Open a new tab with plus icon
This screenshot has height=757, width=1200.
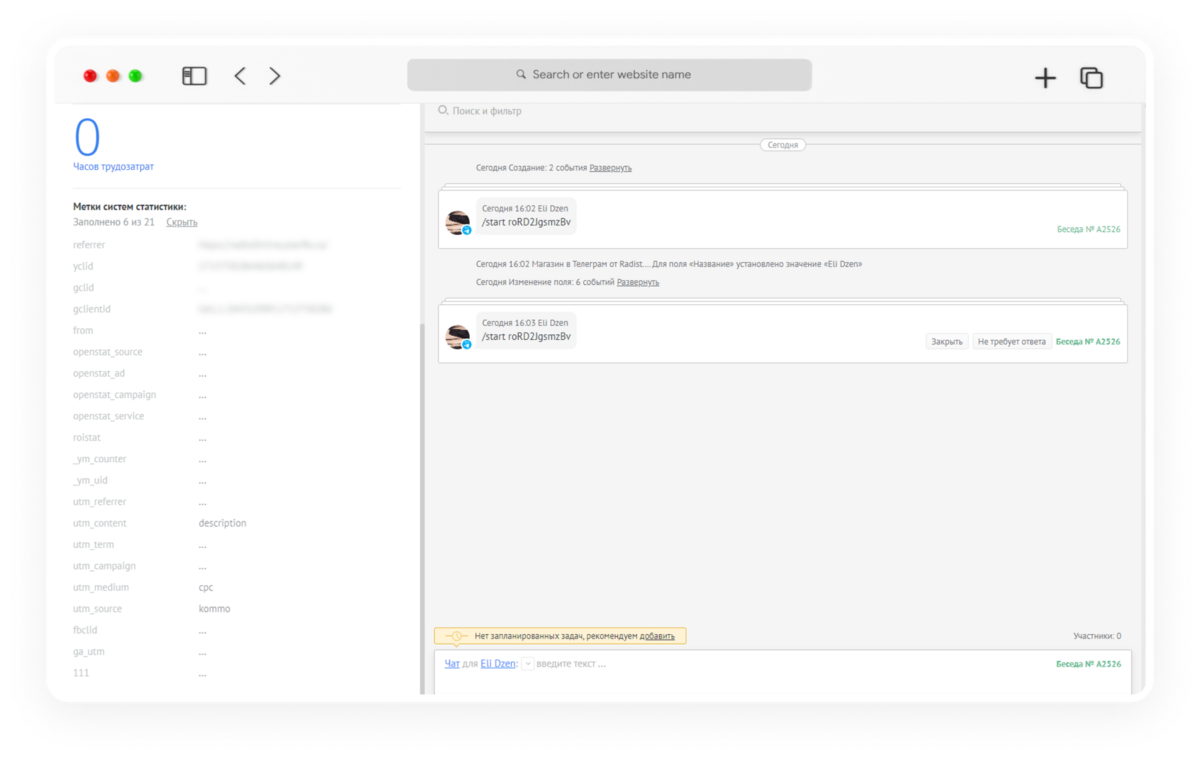(1045, 78)
